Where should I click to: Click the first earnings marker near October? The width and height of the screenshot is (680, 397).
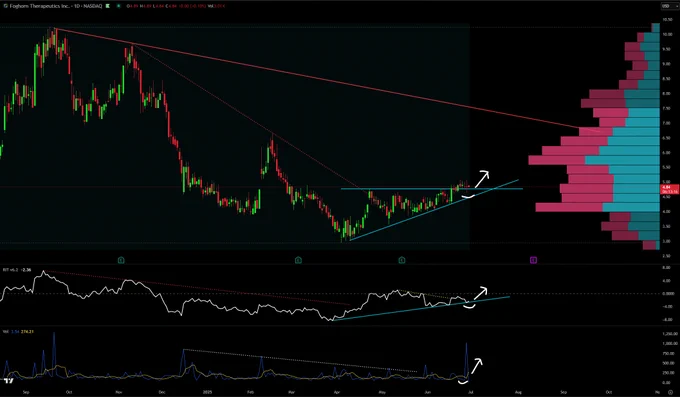click(x=121, y=260)
